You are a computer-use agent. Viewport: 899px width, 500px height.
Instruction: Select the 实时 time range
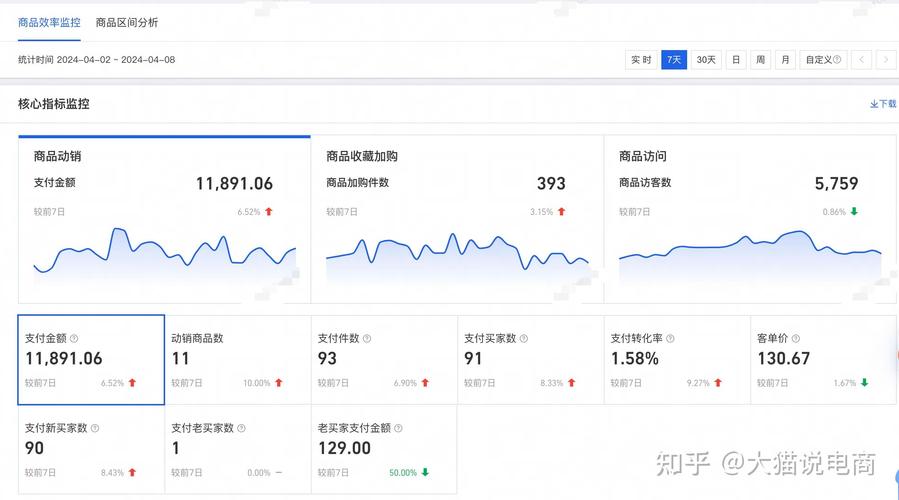(641, 60)
